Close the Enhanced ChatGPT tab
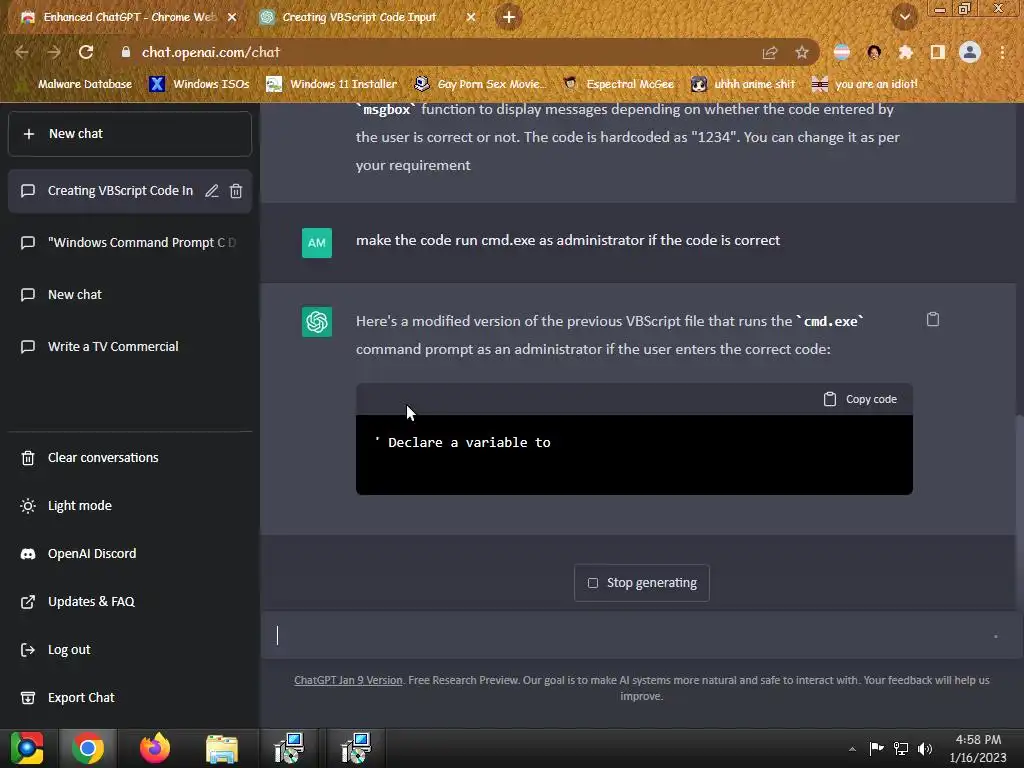1024x768 pixels. [232, 18]
